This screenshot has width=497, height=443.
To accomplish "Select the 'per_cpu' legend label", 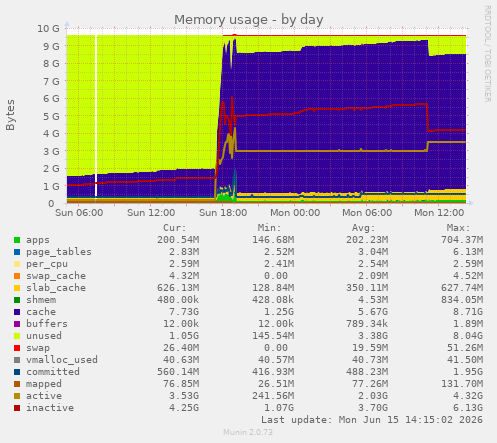I will 47,264.
